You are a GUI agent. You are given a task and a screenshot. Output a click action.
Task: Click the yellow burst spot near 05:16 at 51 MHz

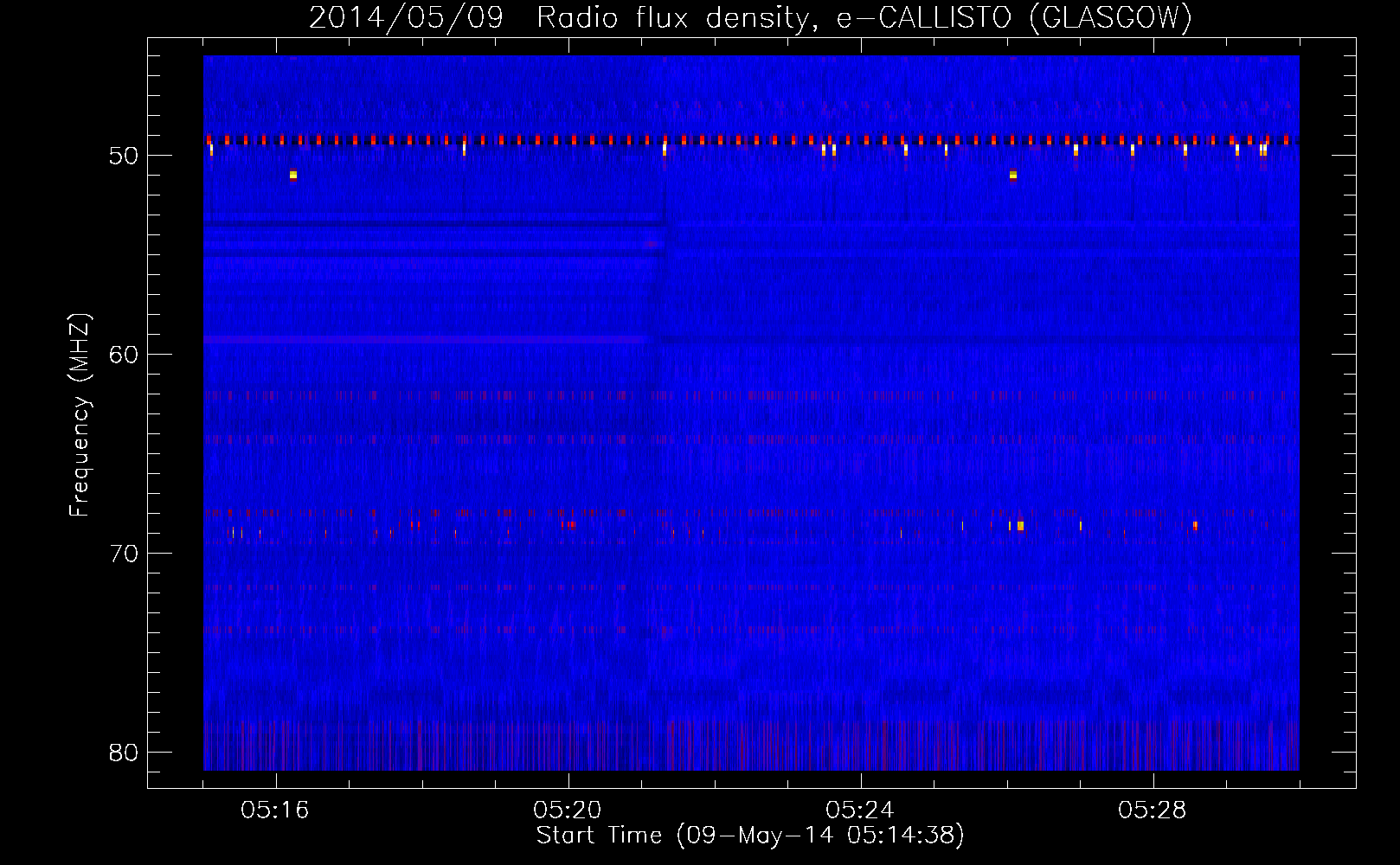click(293, 175)
